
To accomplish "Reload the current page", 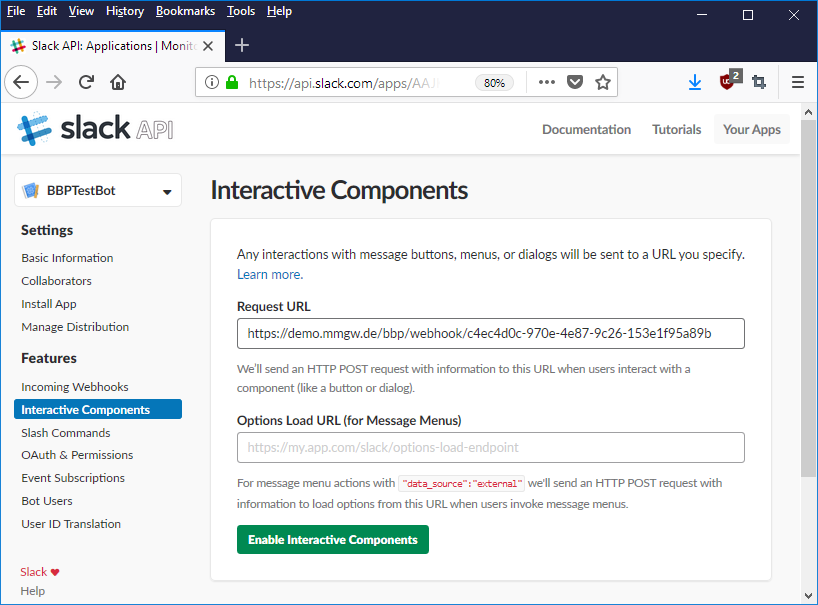I will (86, 82).
